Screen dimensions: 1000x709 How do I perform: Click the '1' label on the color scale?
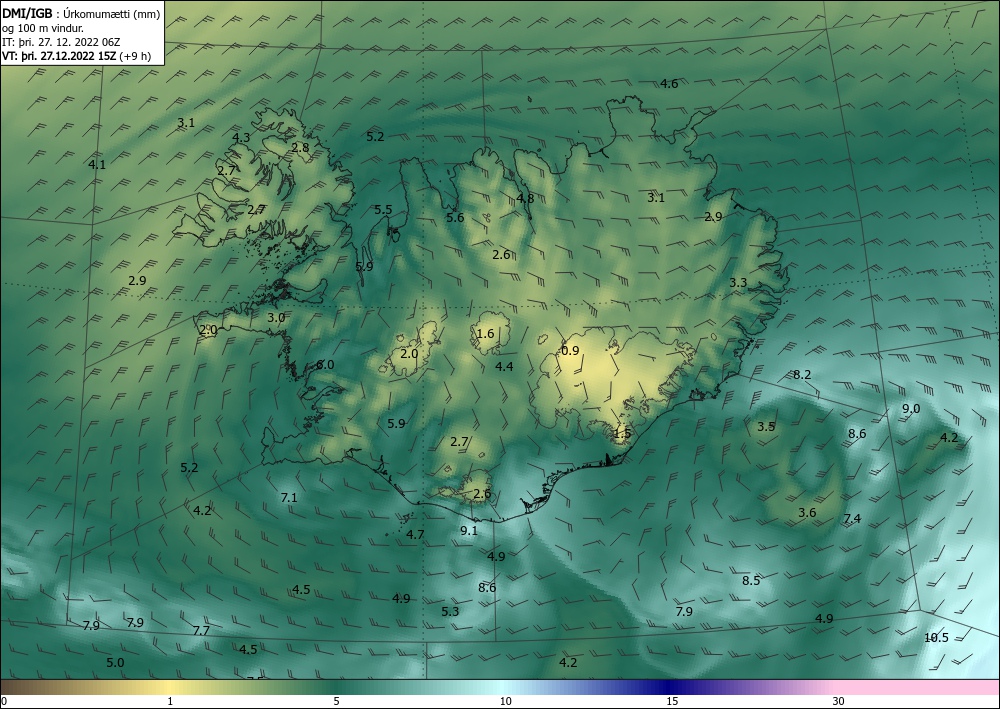(x=170, y=702)
